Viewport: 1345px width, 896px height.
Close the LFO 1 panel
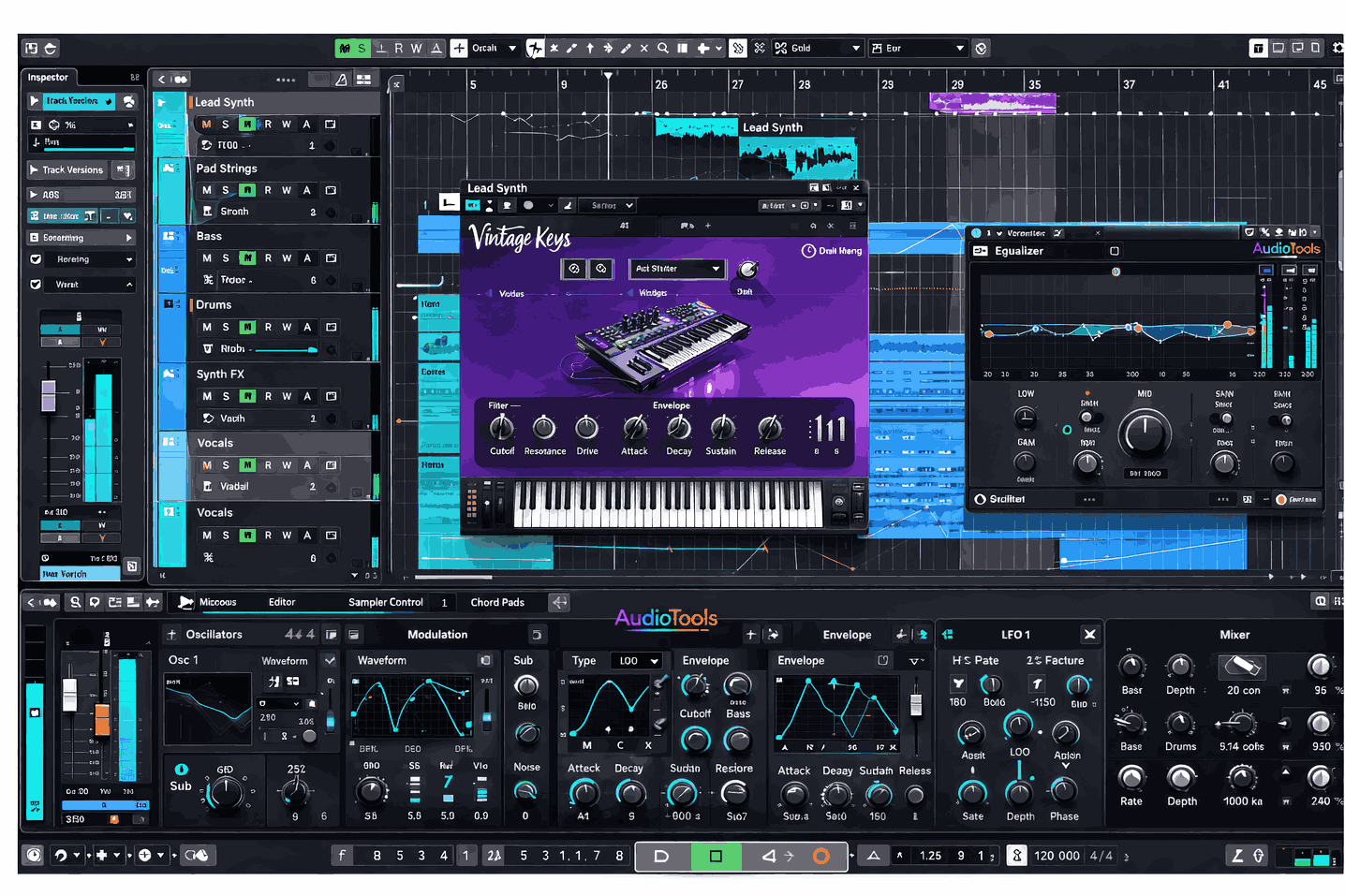pos(1089,634)
